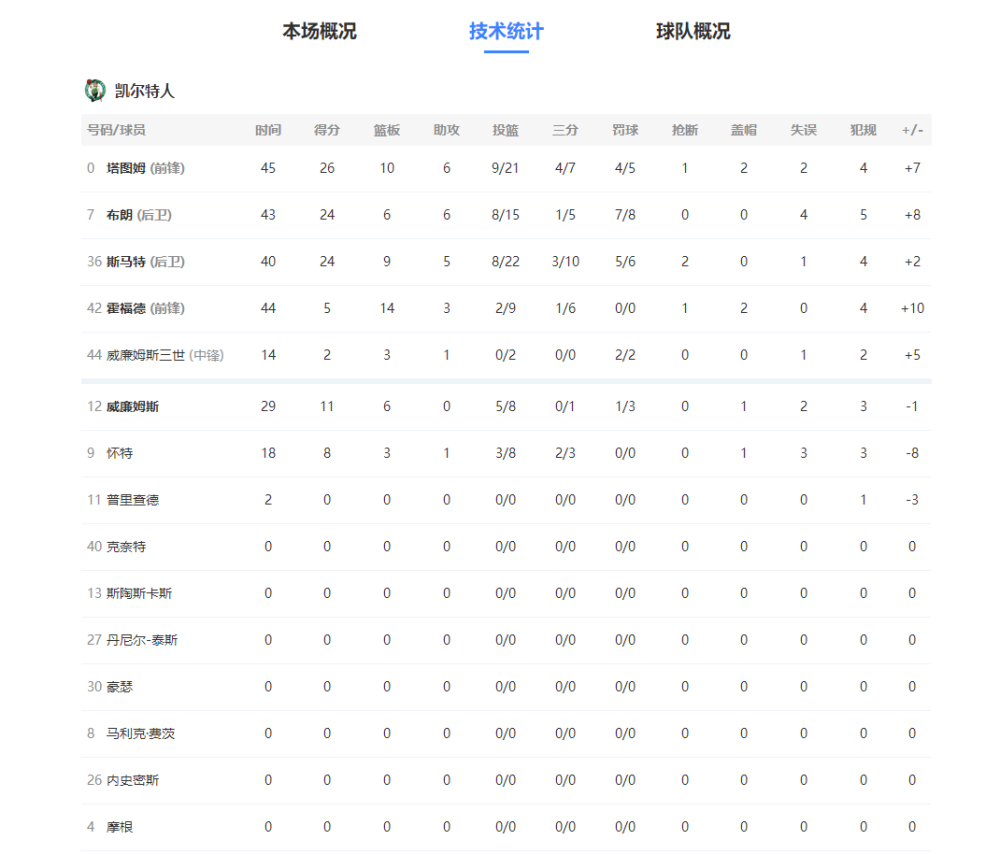Open player 布朗 (后卫)
1000x854 pixels.
tap(138, 215)
